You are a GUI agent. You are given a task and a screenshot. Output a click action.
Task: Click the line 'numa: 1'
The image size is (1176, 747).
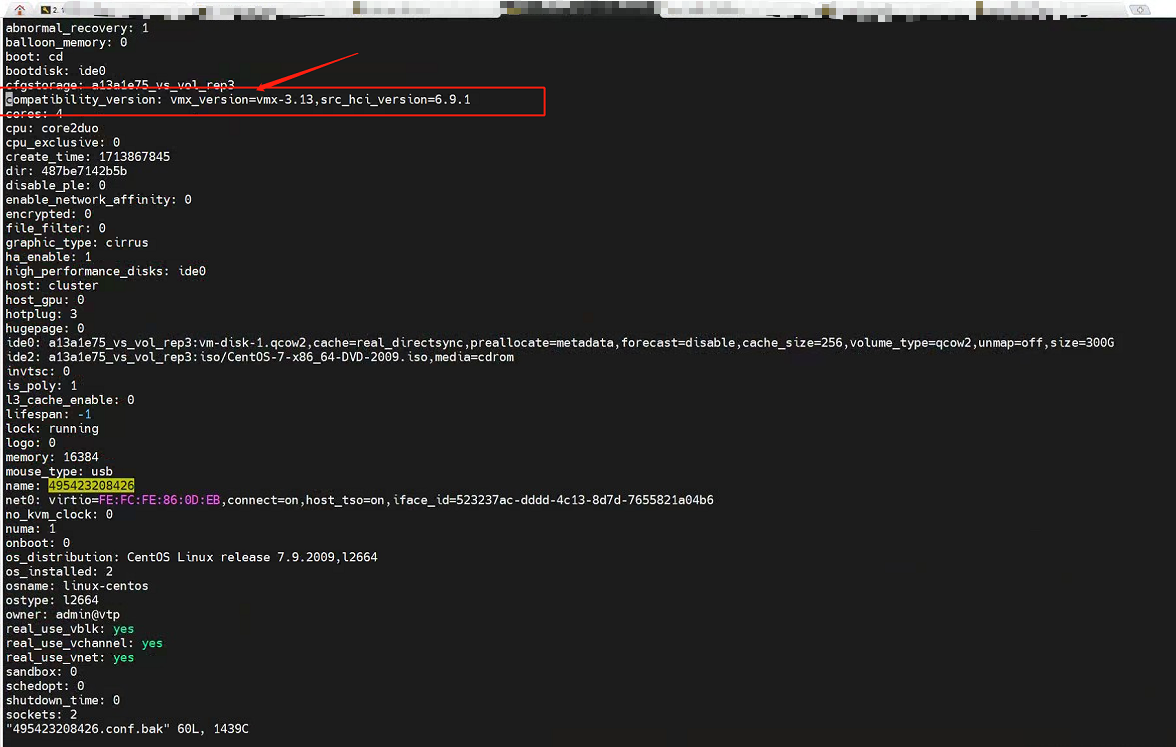(31, 528)
